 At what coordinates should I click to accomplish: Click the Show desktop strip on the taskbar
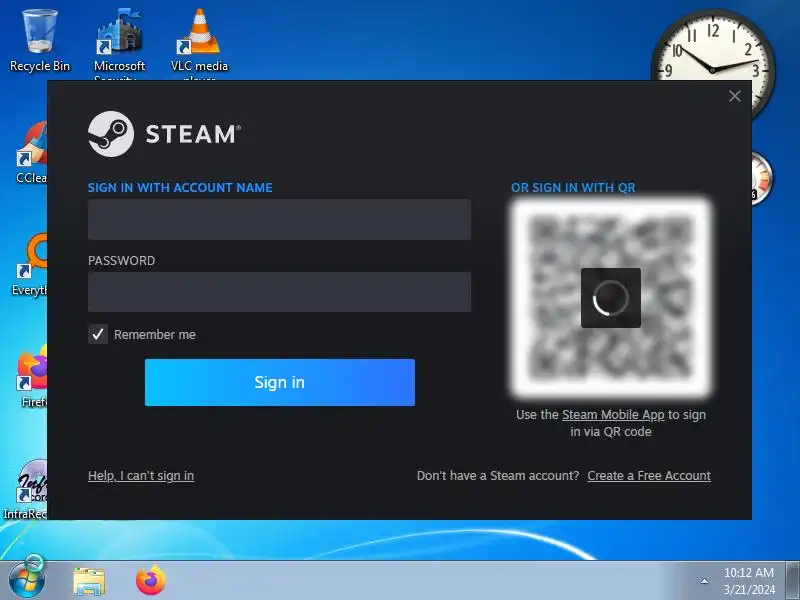pyautogui.click(x=793, y=580)
